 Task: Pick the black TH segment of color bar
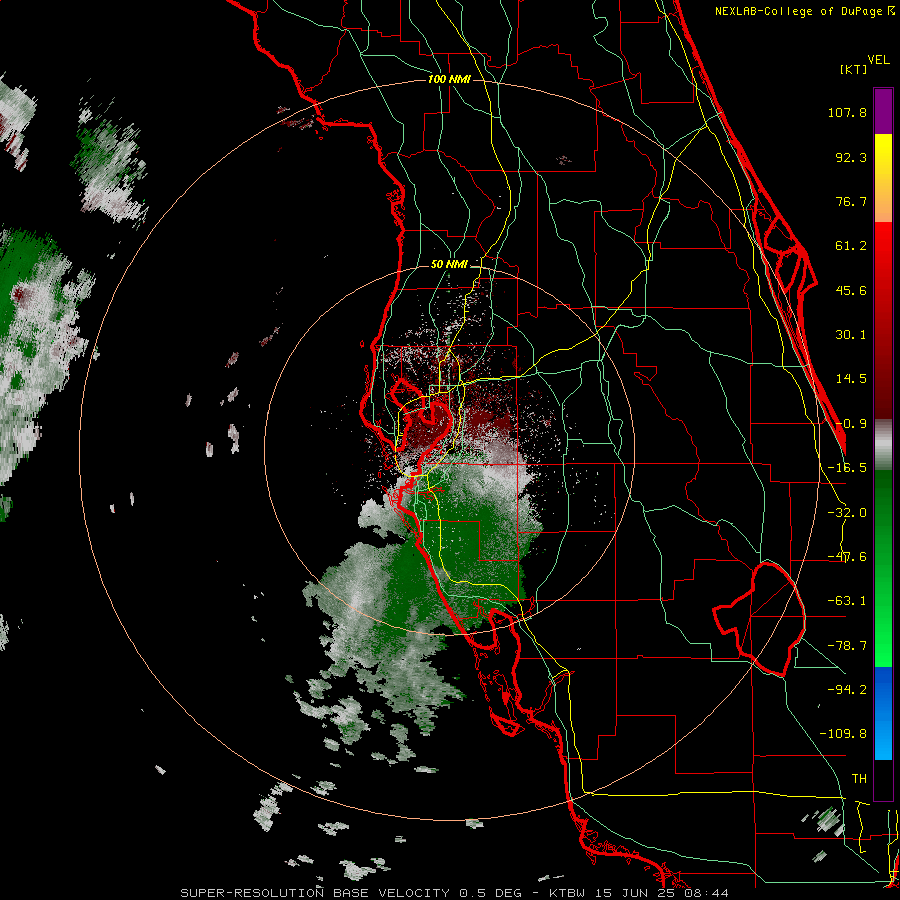pyautogui.click(x=883, y=779)
